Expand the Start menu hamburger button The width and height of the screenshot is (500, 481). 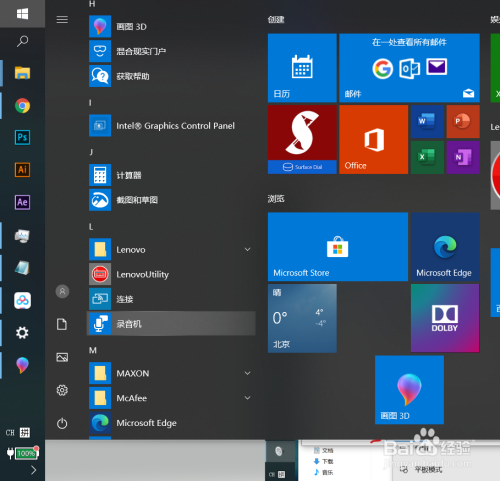point(62,20)
